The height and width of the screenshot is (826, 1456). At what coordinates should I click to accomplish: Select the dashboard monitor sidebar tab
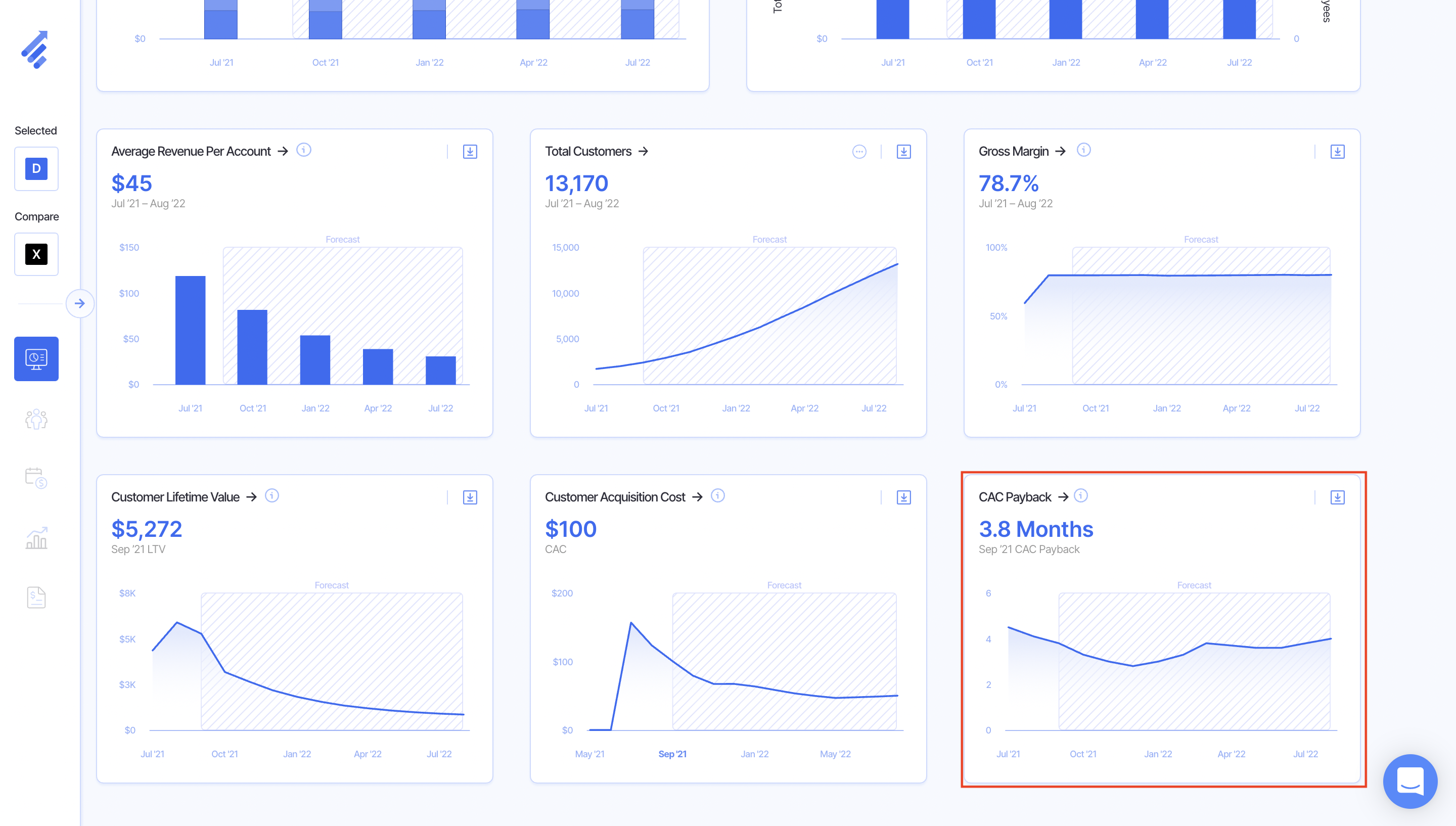coord(36,358)
